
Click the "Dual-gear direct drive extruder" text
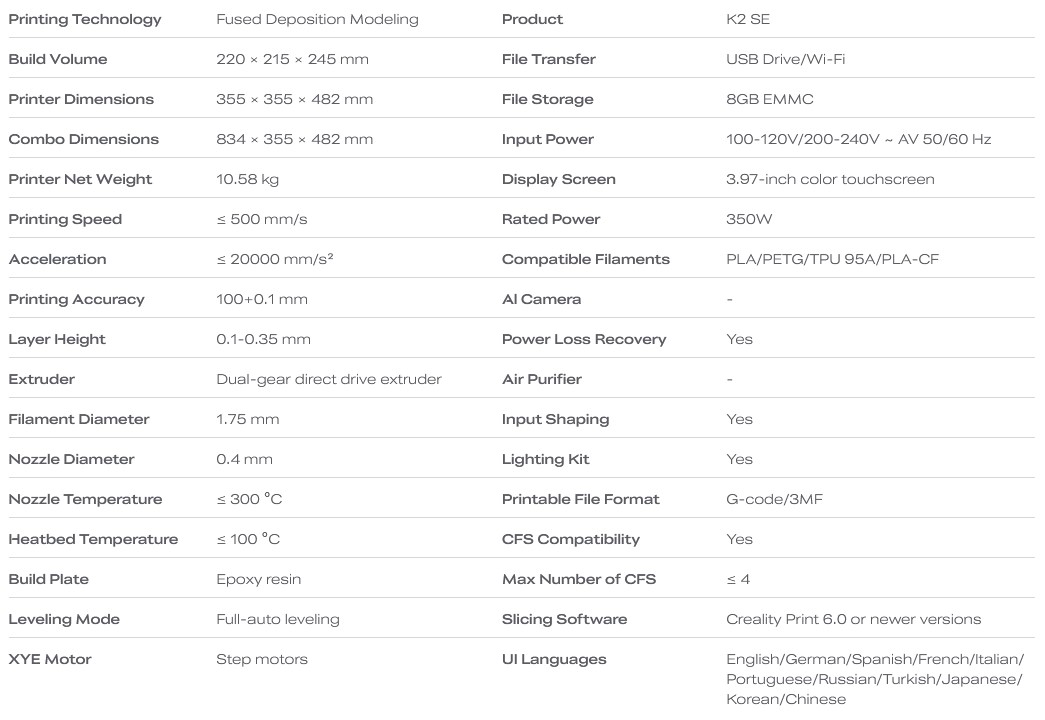coord(328,379)
